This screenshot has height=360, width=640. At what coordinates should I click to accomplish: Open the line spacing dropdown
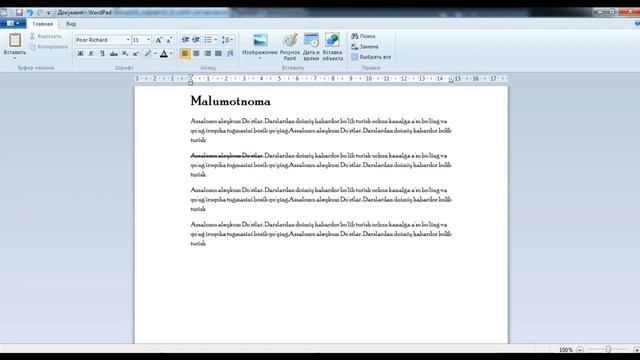pos(227,40)
